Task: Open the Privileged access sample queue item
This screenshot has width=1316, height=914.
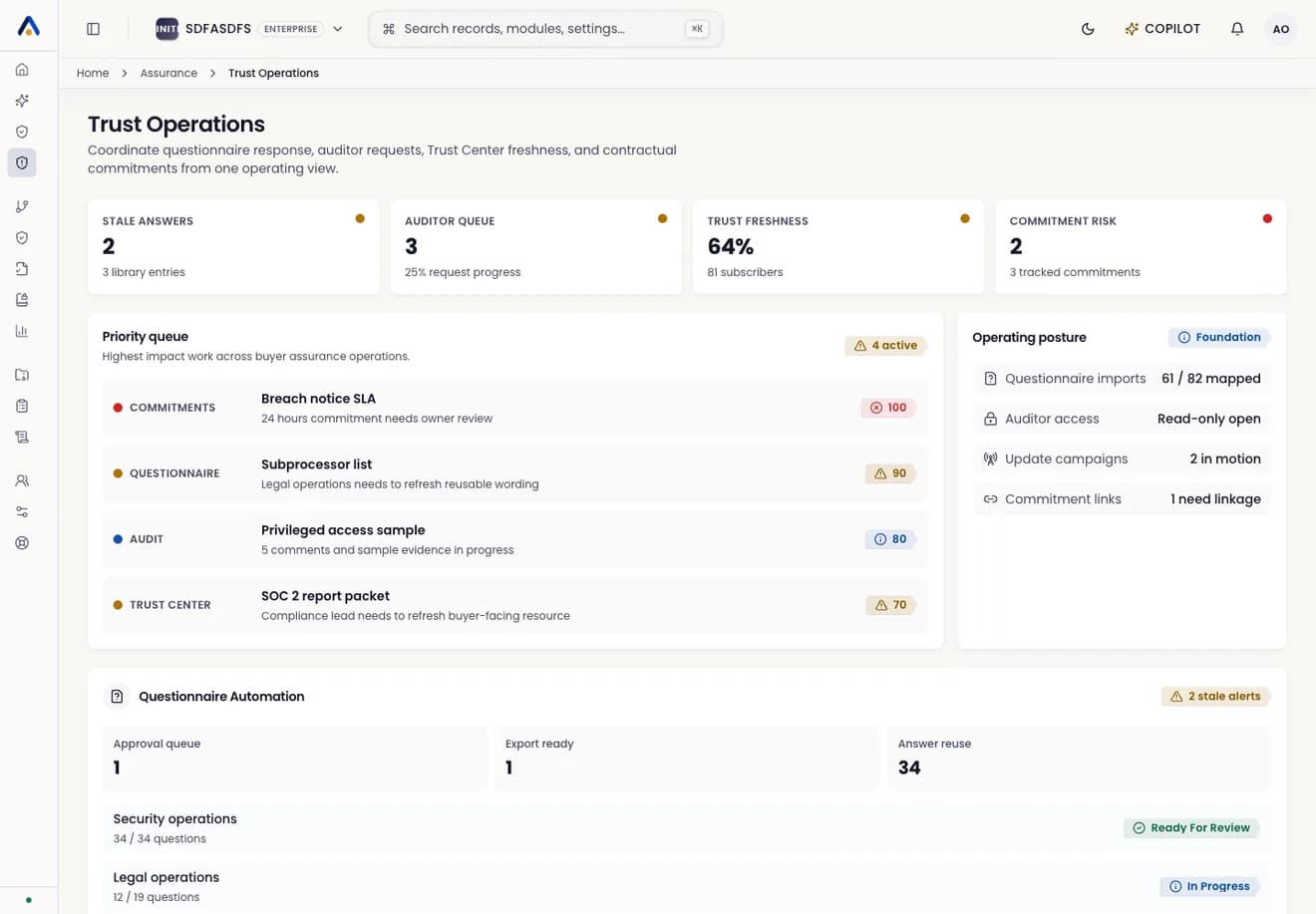Action: (x=514, y=539)
